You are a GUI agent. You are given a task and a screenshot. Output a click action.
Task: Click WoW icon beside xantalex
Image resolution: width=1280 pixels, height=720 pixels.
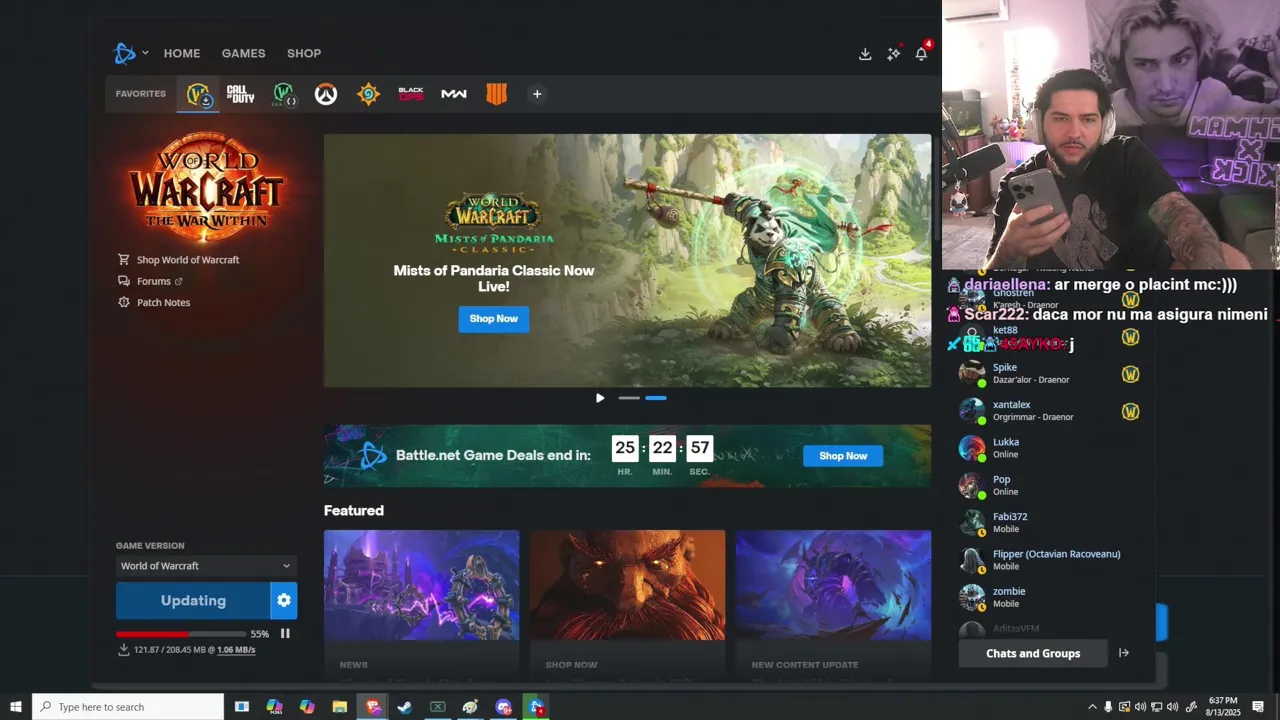[1130, 411]
